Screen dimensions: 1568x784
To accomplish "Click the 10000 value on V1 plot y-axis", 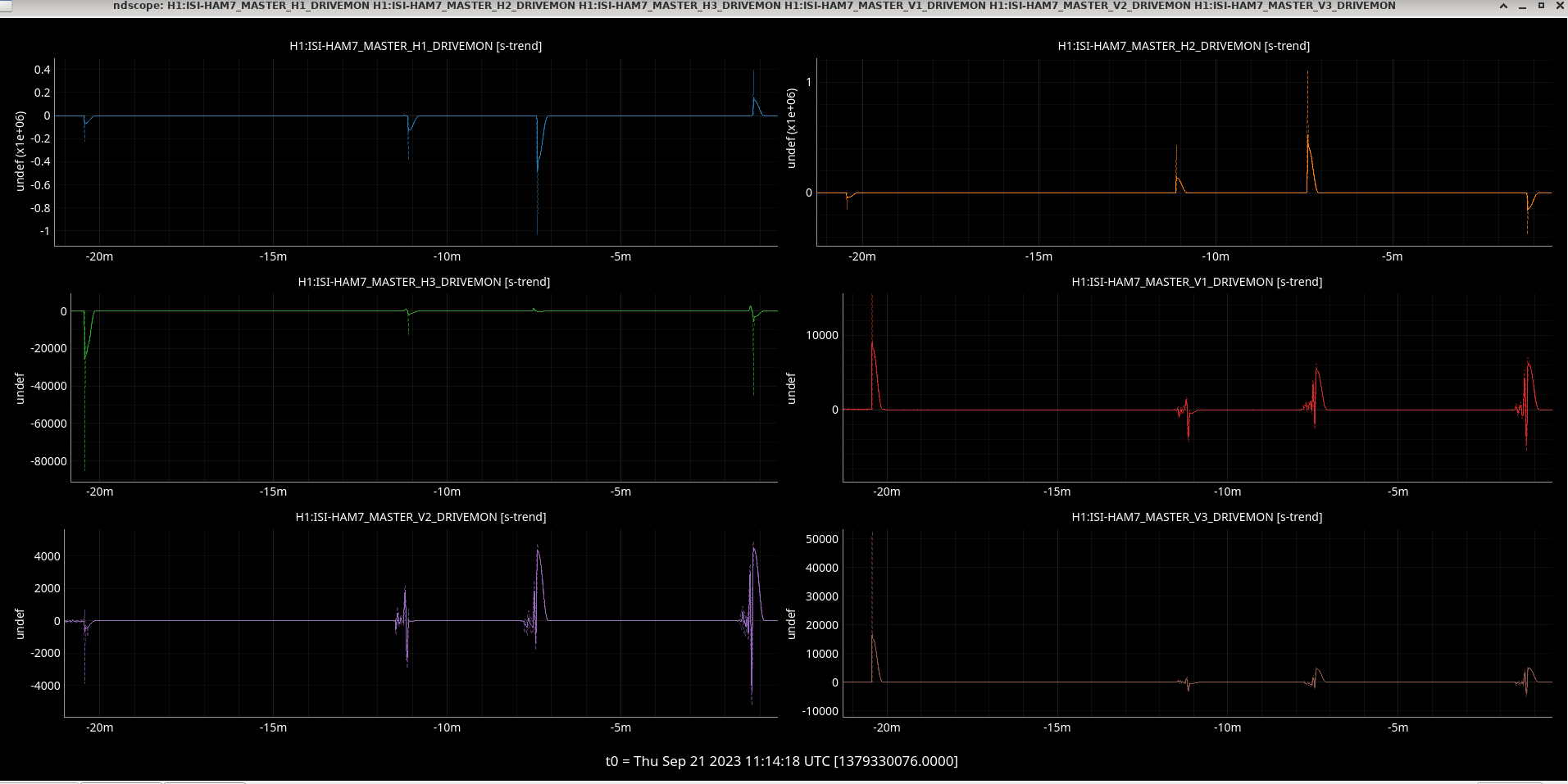I will point(822,335).
